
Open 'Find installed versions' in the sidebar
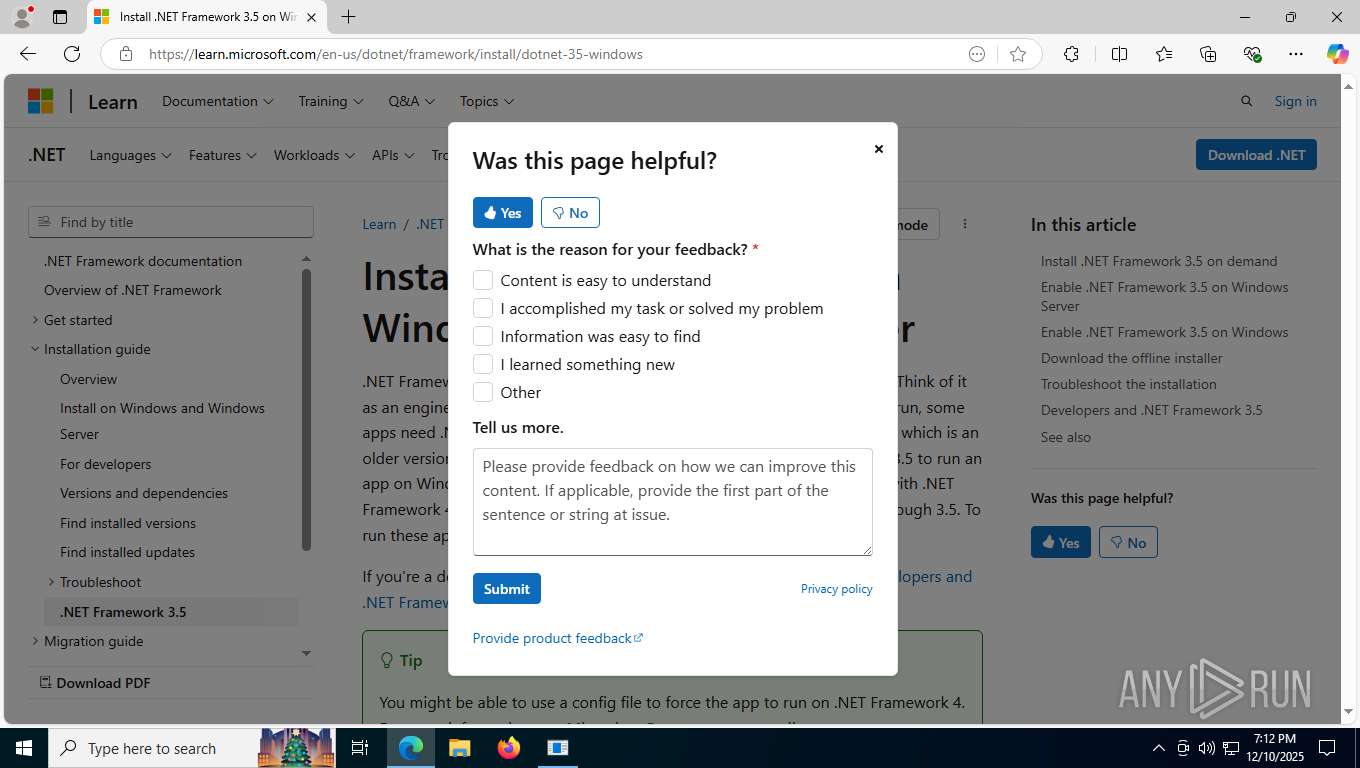point(128,523)
